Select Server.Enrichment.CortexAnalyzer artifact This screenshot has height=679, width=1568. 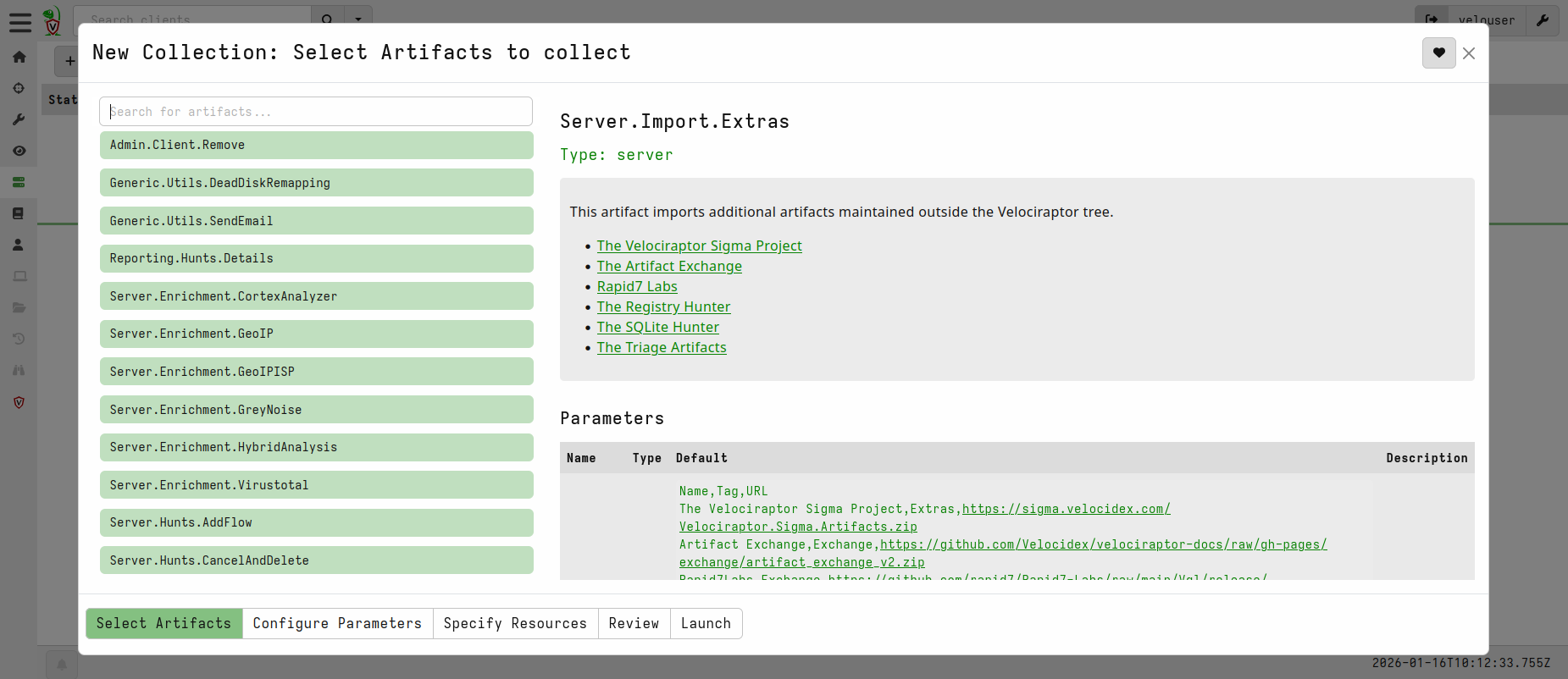coord(316,296)
